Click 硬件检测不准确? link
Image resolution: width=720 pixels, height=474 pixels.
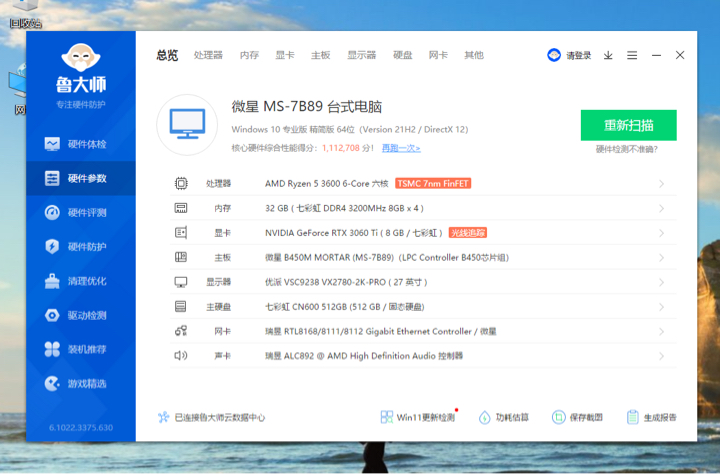pos(627,149)
